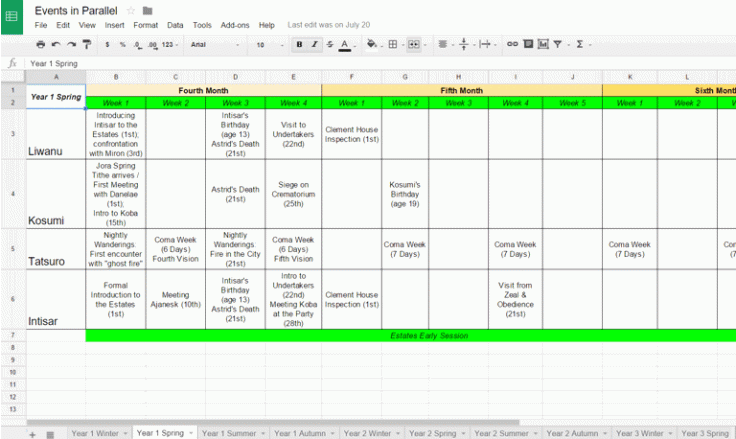Select row 7 header
The height and width of the screenshot is (439, 736).
pyautogui.click(x=13, y=335)
